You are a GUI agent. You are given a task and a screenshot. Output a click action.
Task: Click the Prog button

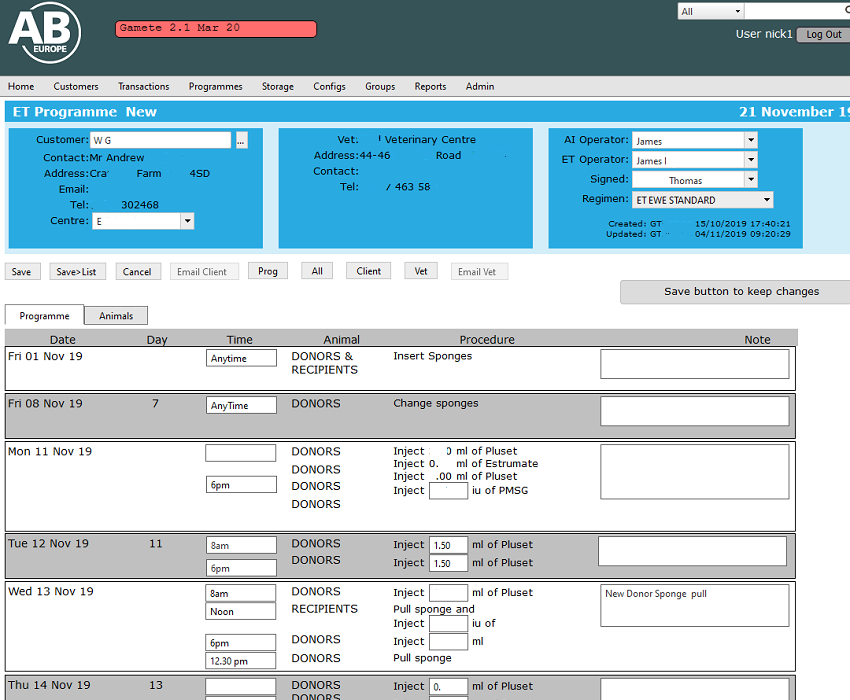[268, 271]
